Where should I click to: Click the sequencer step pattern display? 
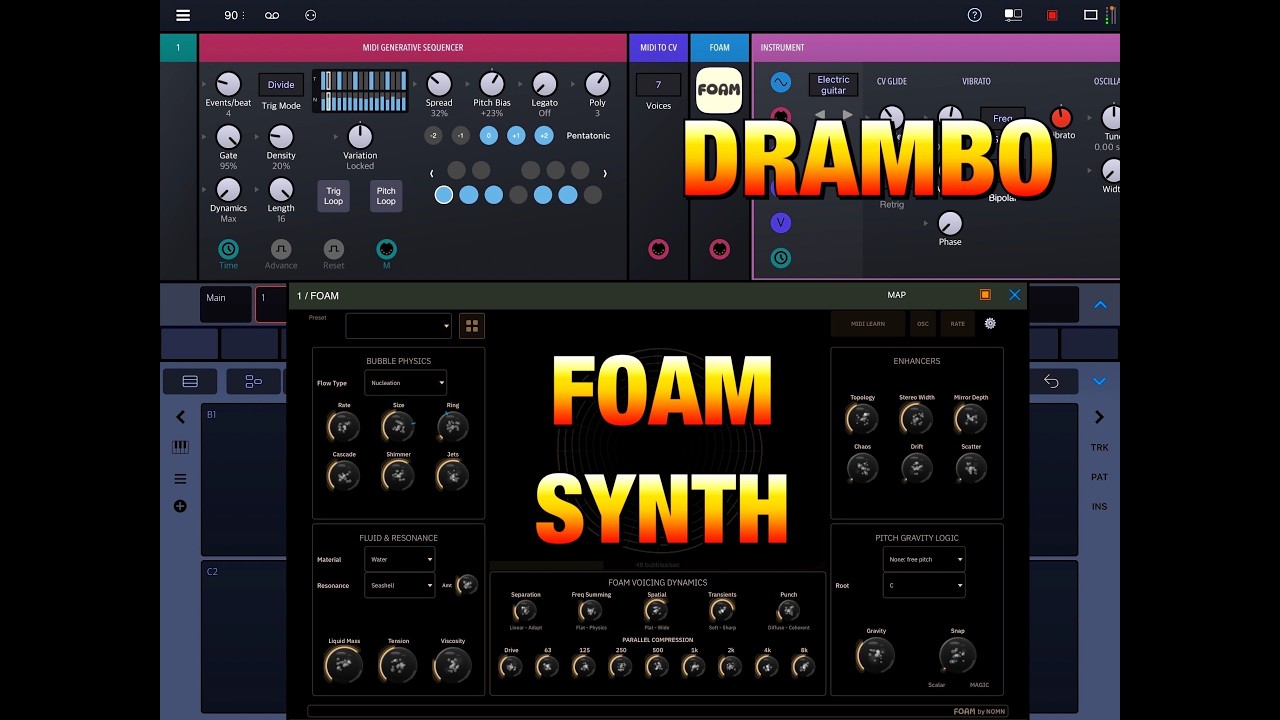click(x=360, y=91)
